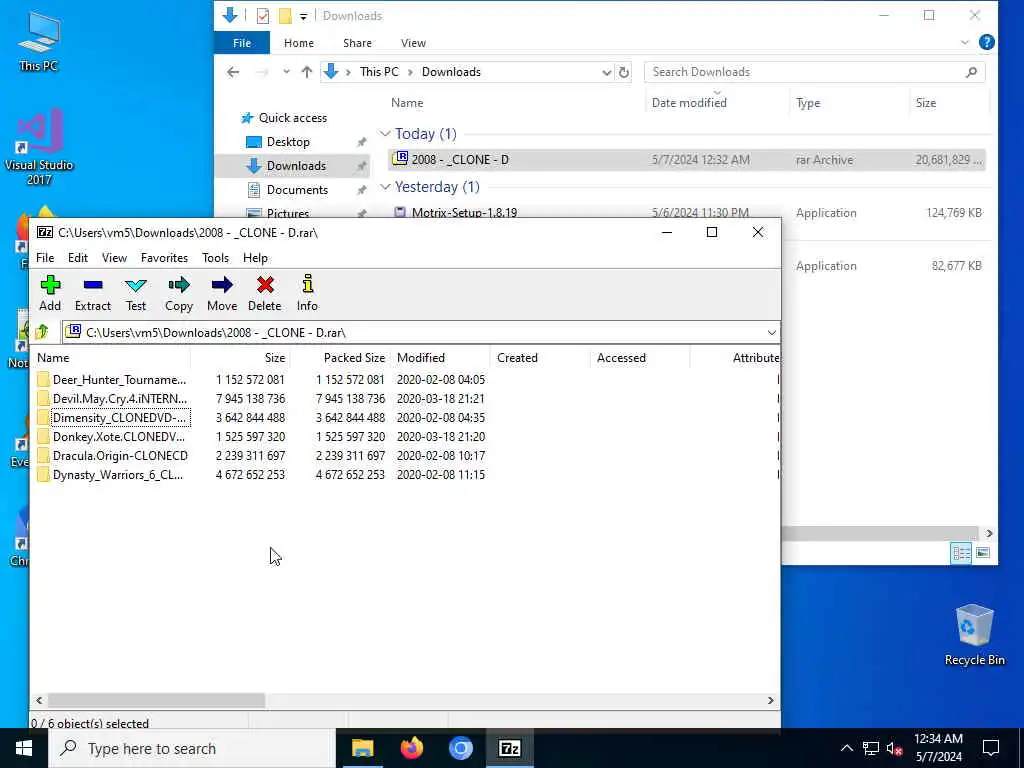The image size is (1024, 768).
Task: Click the 7-Zip horizontal scrollbar thumb
Action: (x=156, y=701)
